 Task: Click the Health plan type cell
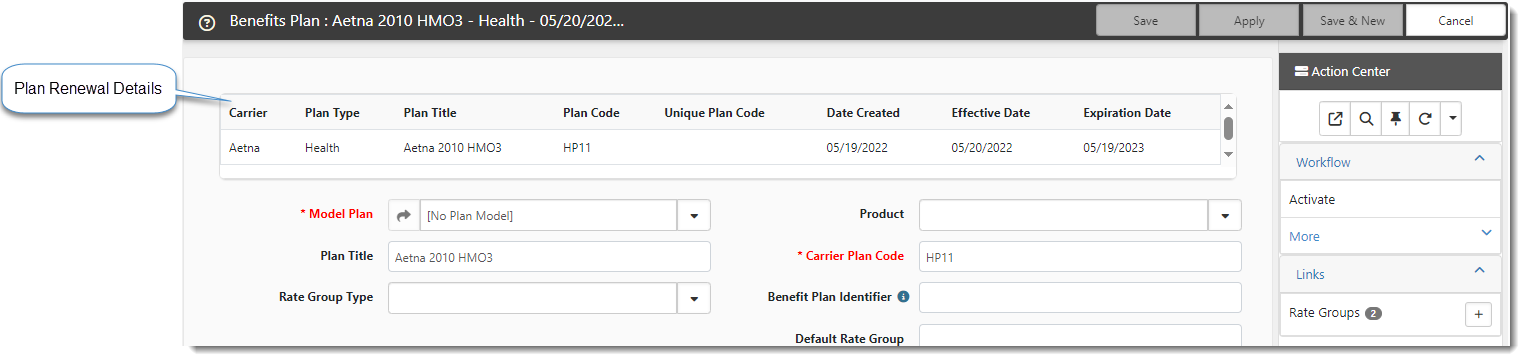[322, 148]
